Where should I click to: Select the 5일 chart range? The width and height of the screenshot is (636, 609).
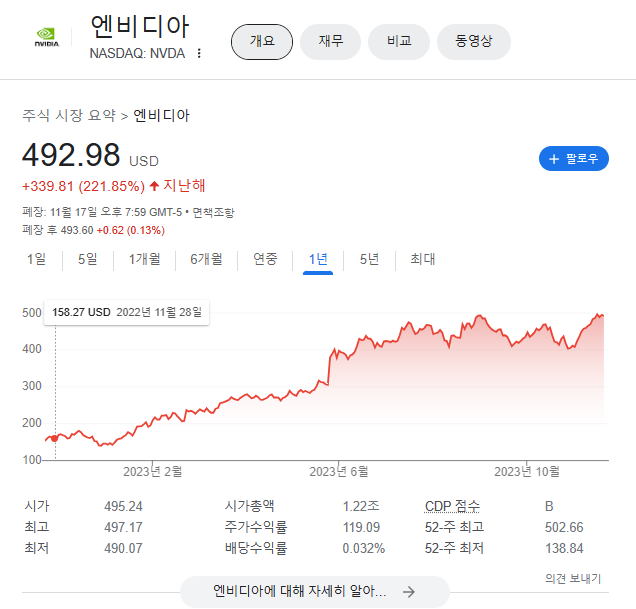[88, 259]
